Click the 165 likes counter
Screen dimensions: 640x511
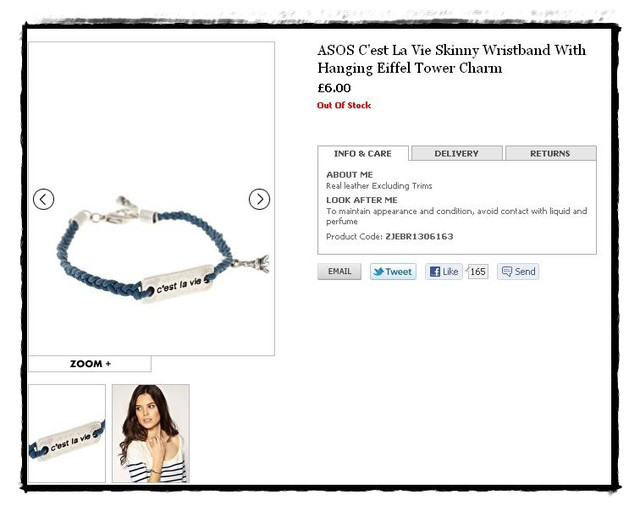click(478, 272)
